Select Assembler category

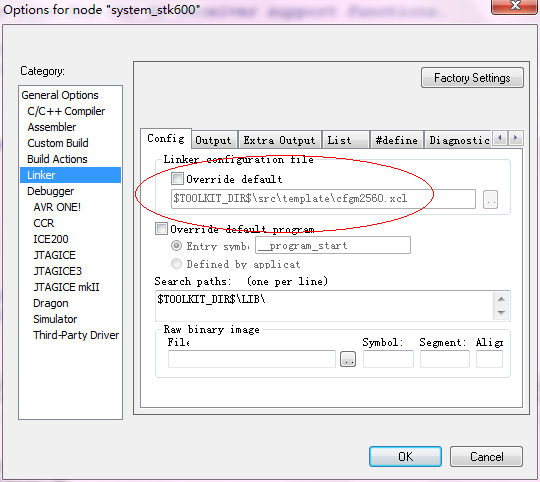52,127
